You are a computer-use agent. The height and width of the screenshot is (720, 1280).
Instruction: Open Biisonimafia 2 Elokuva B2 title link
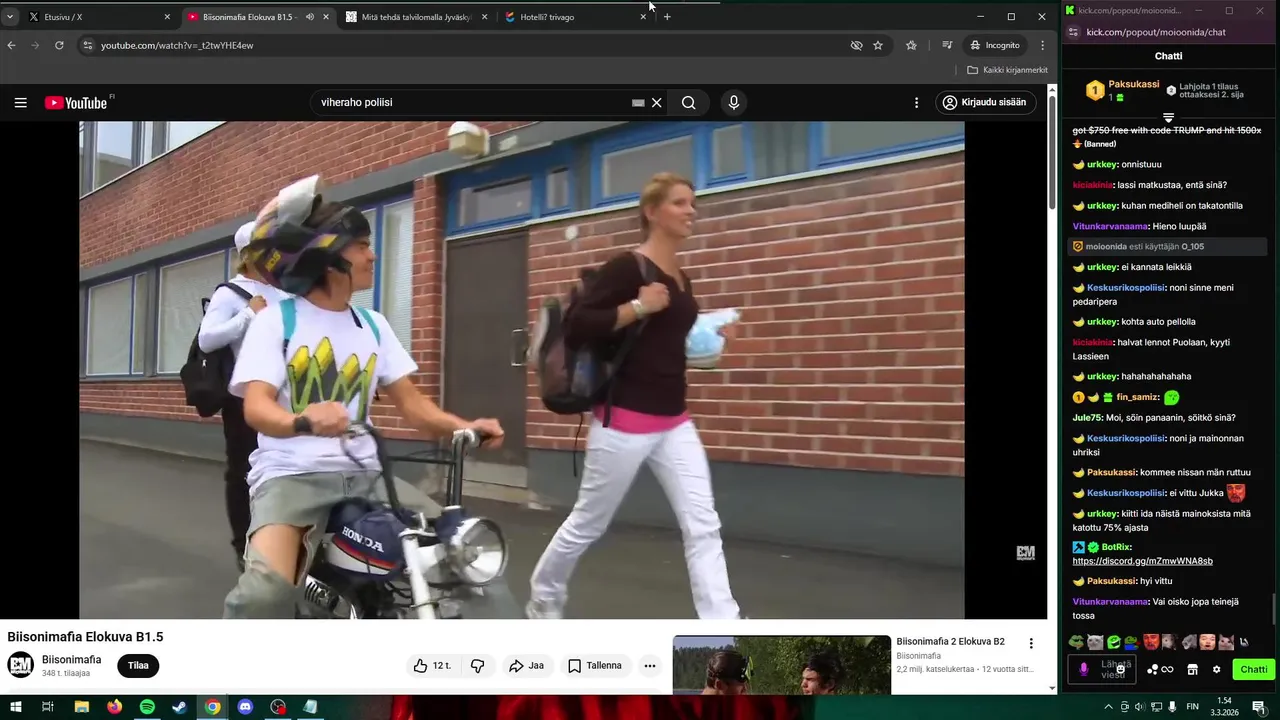(x=950, y=641)
